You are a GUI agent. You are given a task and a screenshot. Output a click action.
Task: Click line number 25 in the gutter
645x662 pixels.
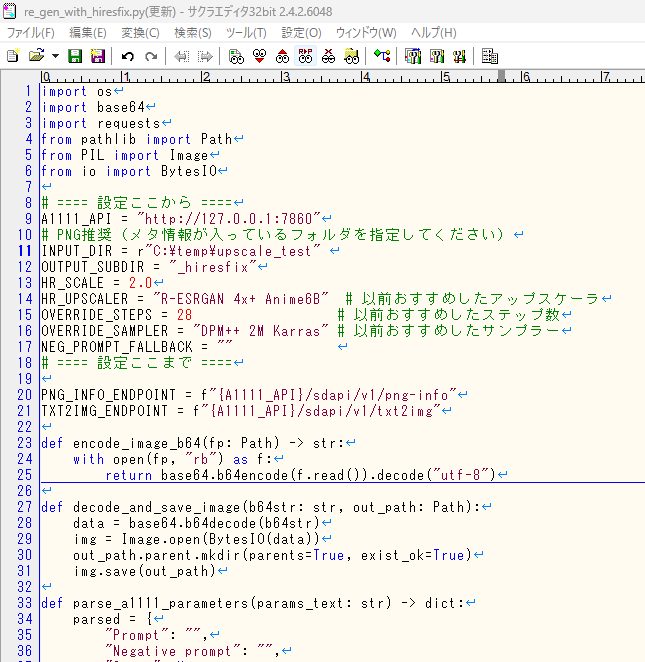tap(25, 475)
